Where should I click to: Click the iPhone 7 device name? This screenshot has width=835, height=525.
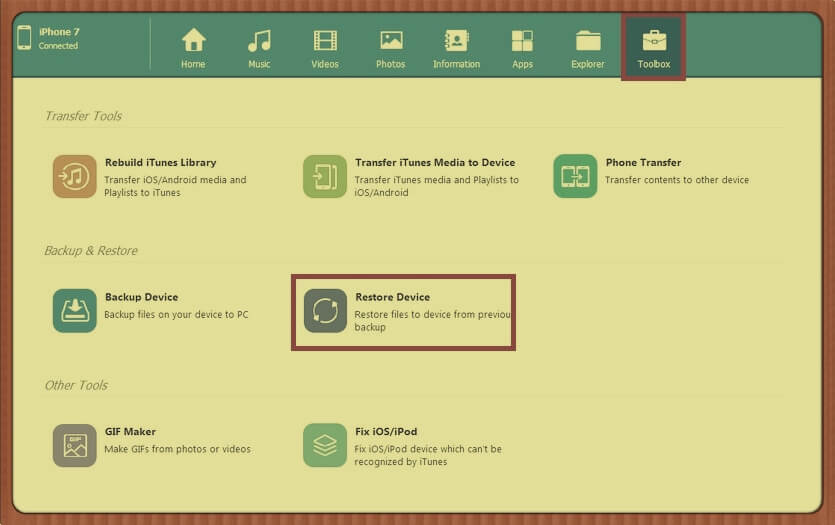coord(59,32)
